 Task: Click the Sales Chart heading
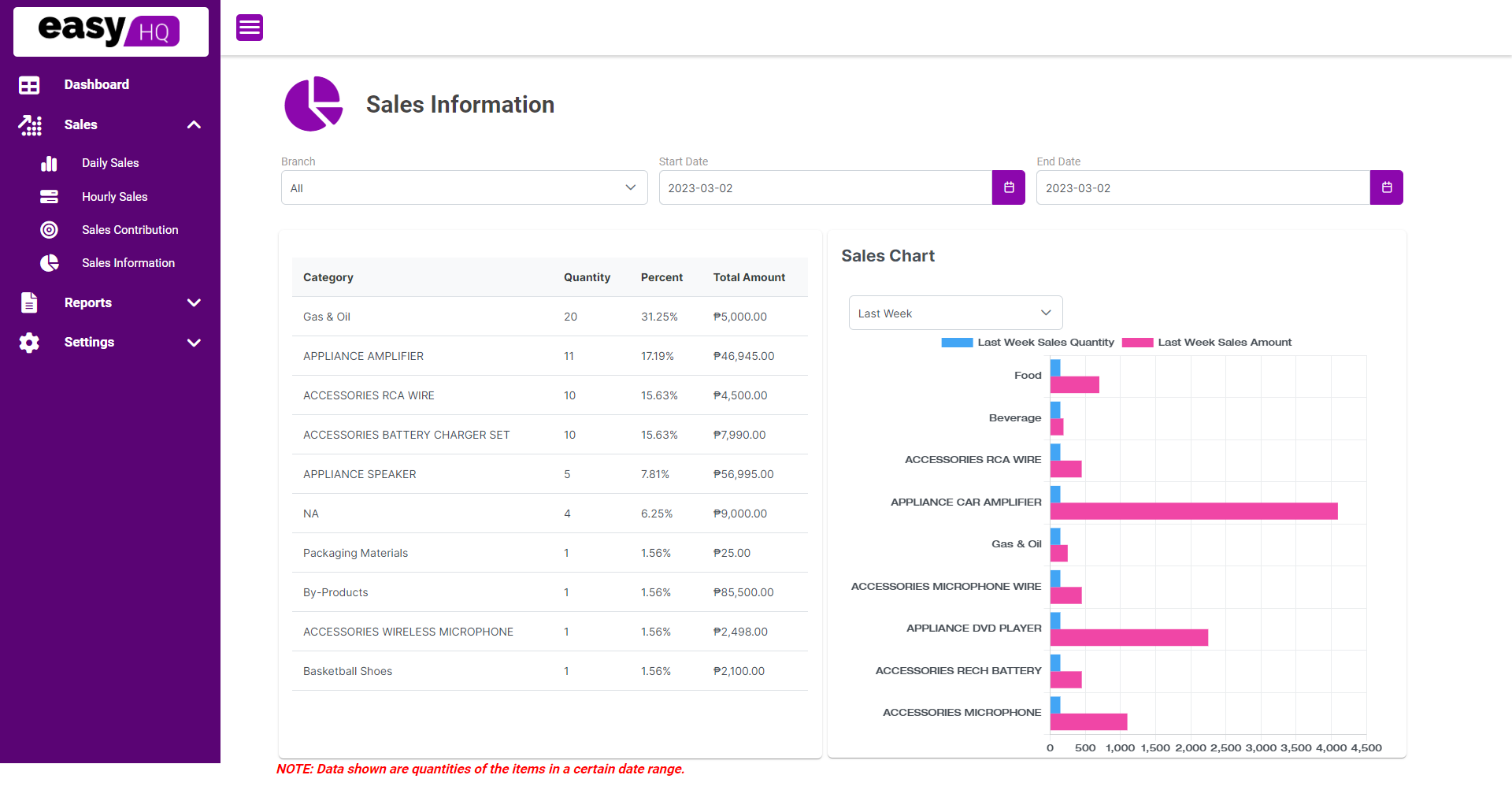[888, 256]
